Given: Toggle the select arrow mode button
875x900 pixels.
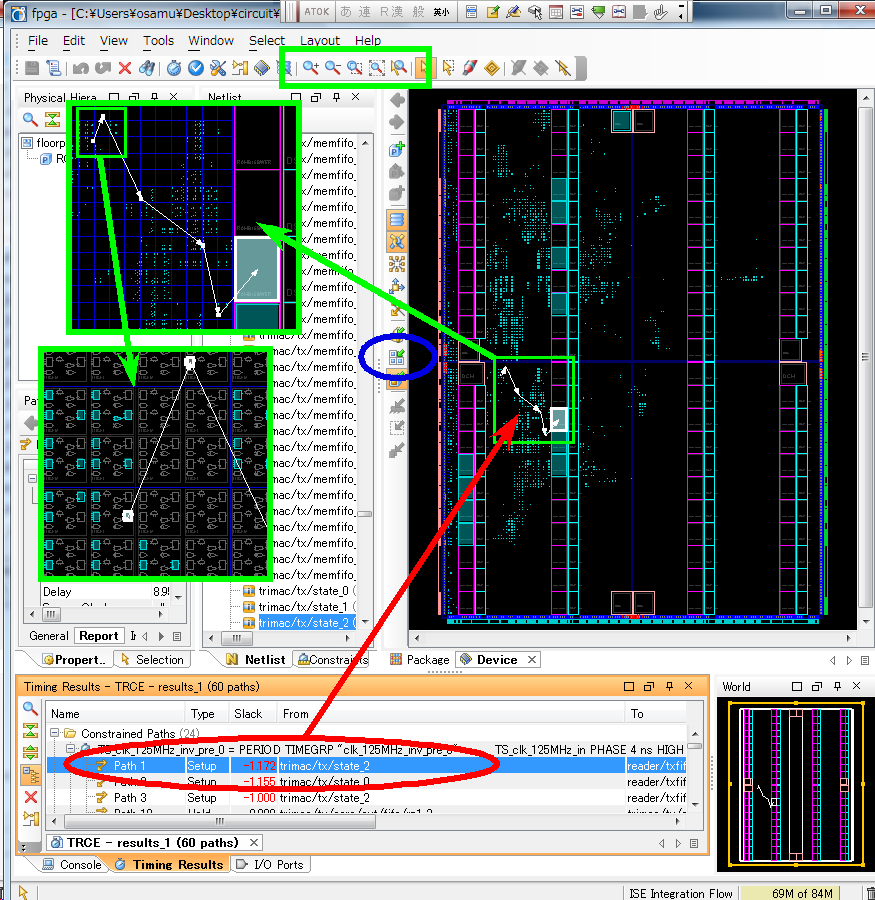Looking at the screenshot, I should tap(424, 68).
